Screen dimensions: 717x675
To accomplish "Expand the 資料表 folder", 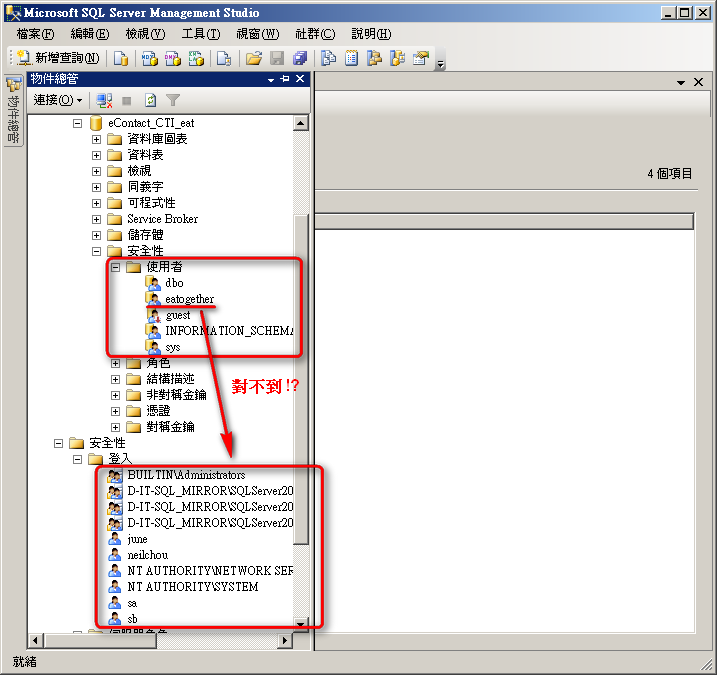I will pyautogui.click(x=96, y=155).
